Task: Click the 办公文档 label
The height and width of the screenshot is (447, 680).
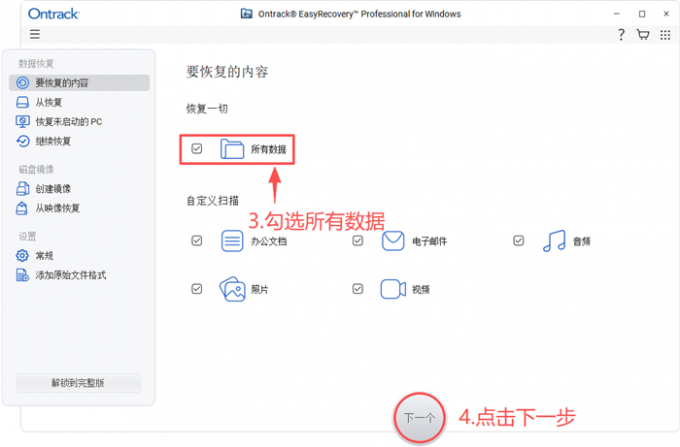Action: click(x=268, y=241)
